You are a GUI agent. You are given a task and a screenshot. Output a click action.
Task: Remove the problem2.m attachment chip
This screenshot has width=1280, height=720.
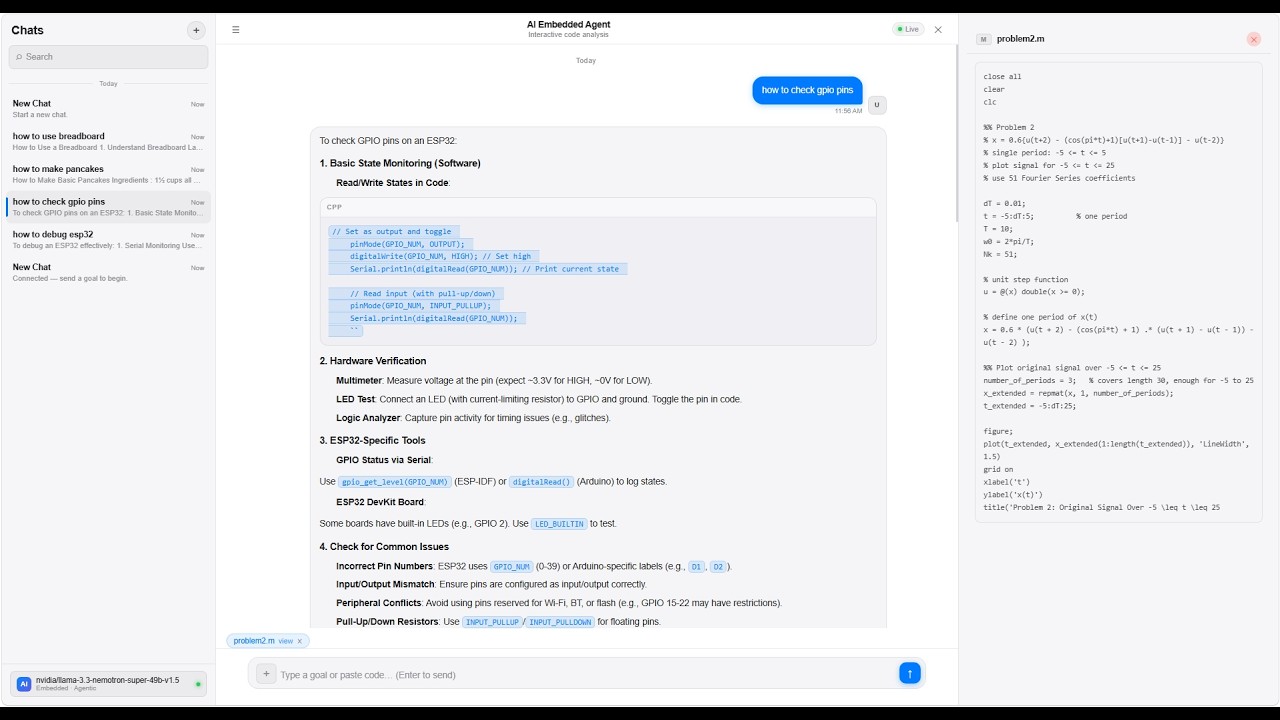[299, 641]
